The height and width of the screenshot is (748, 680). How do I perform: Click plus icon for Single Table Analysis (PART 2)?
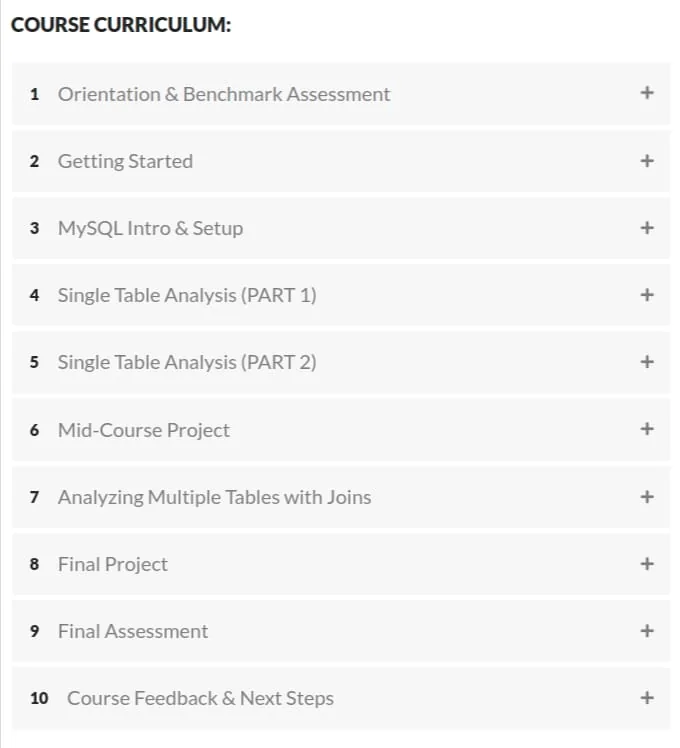647,362
